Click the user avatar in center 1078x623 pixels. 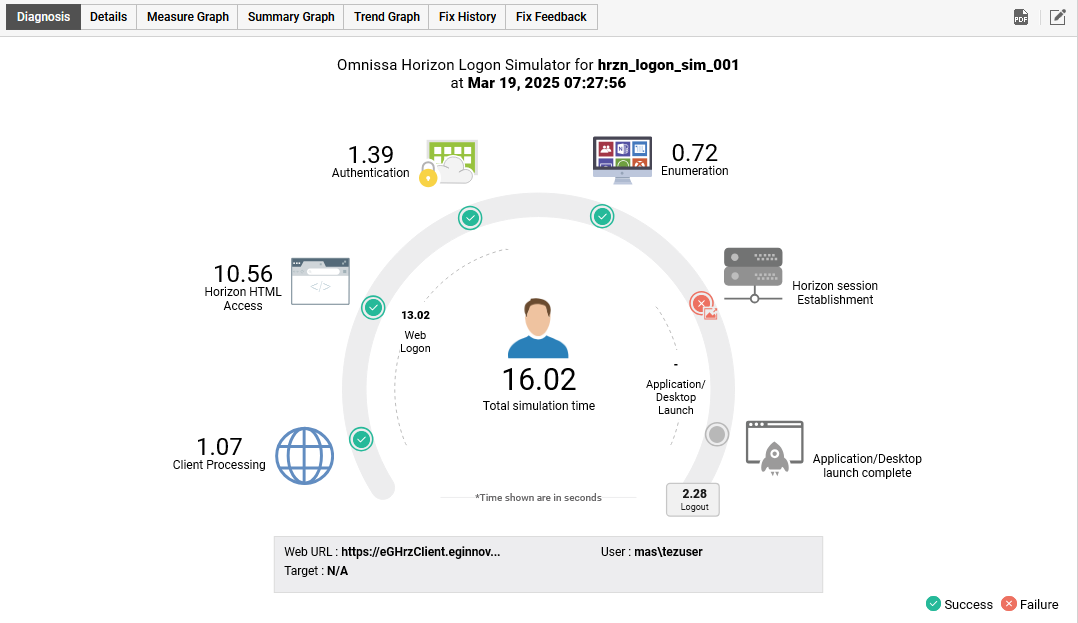coord(538,328)
